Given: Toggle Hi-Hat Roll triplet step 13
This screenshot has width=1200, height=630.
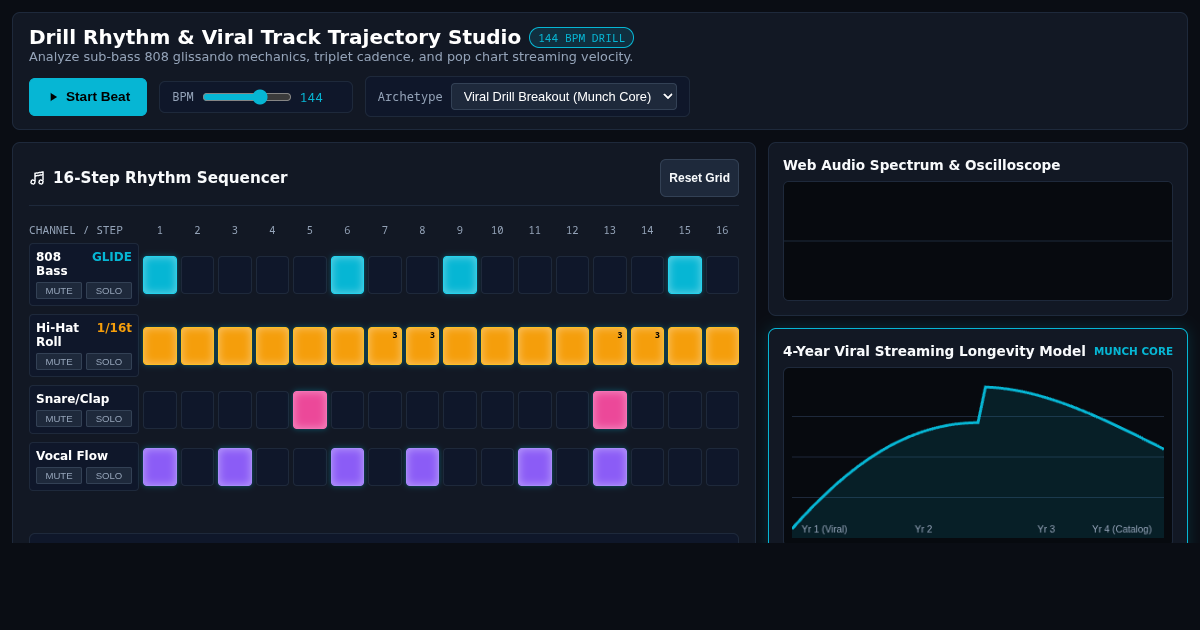Looking at the screenshot, I should 610,346.
